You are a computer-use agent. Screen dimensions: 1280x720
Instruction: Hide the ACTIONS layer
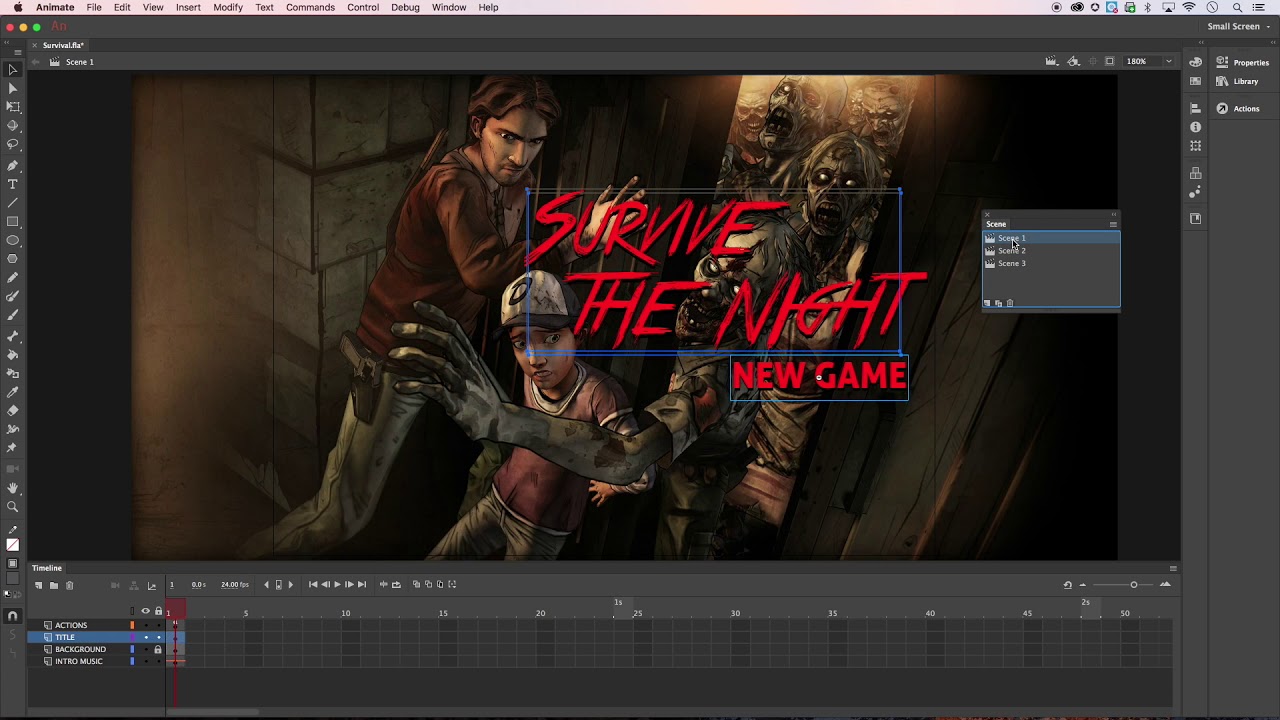tap(145, 625)
